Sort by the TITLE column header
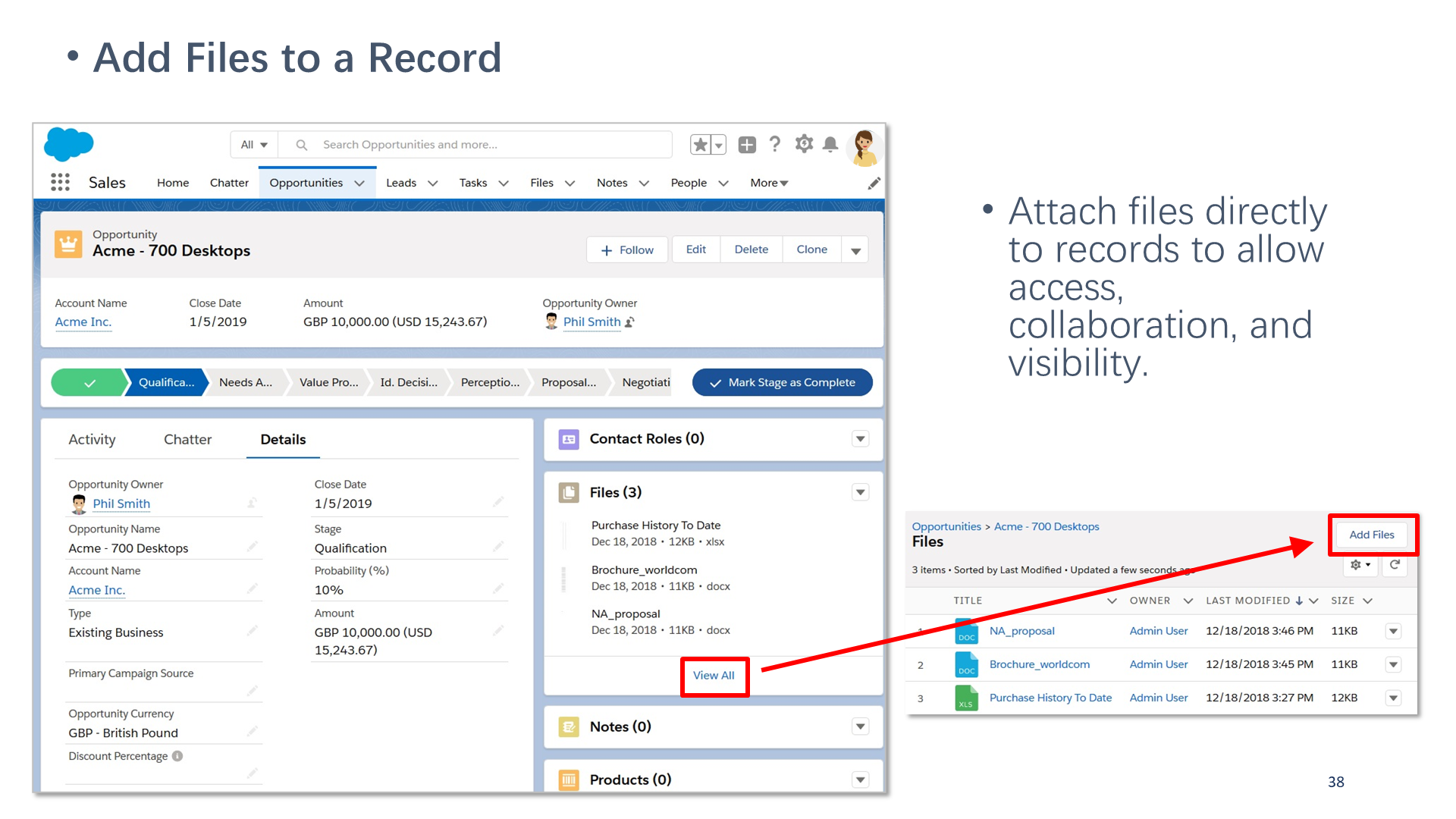The image size is (1456, 819). (x=968, y=601)
